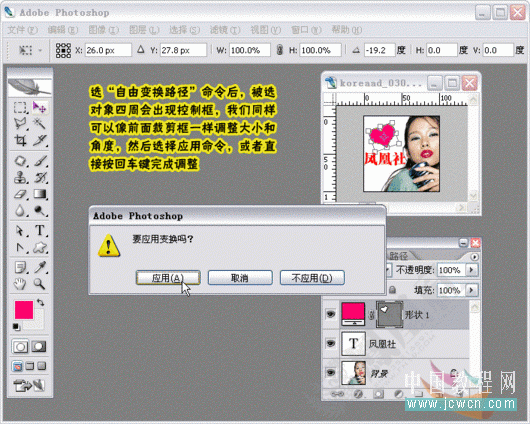This screenshot has width=530, height=424.
Task: Switch to the 路径 tab
Action: coord(399,255)
